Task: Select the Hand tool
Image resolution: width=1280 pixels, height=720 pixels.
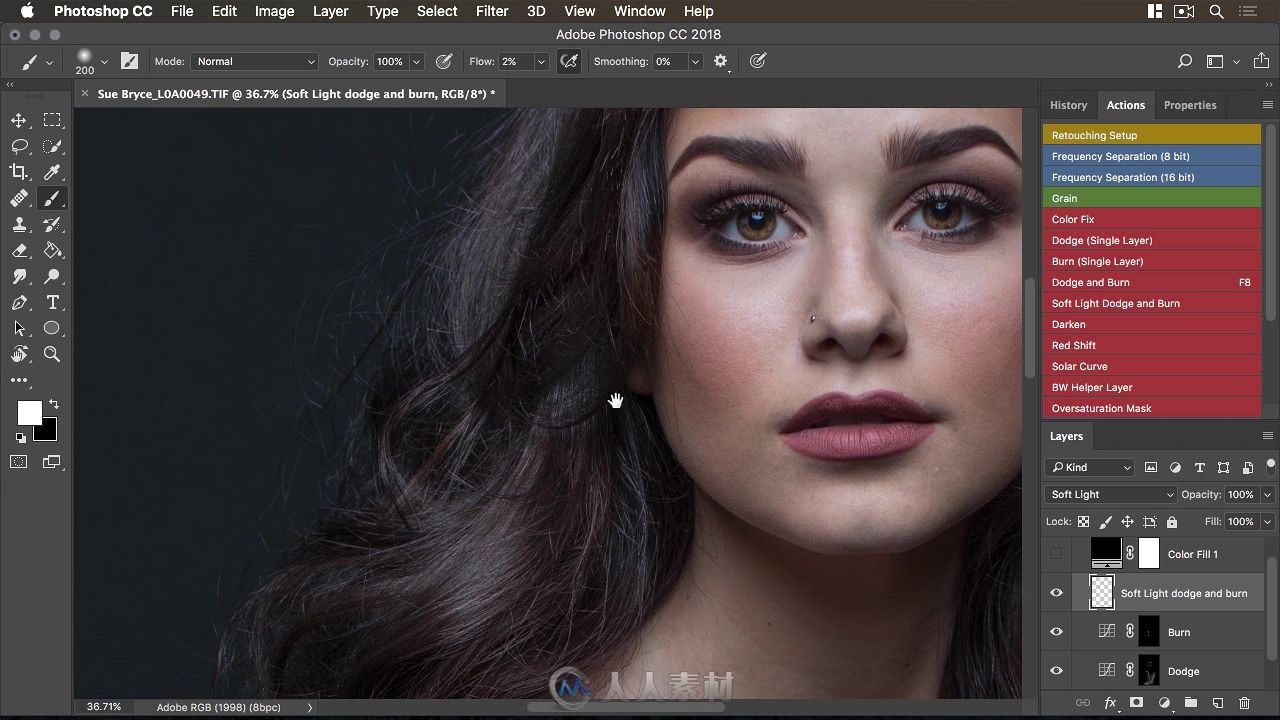Action: 19,354
